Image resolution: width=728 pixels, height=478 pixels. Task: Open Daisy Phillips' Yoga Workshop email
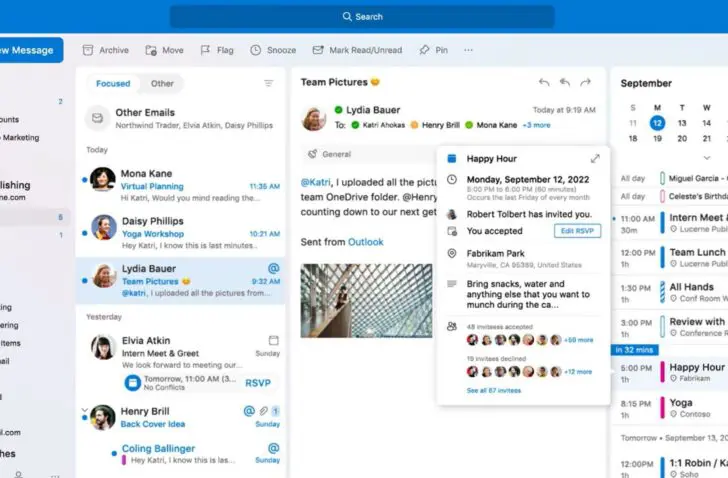[180, 233]
